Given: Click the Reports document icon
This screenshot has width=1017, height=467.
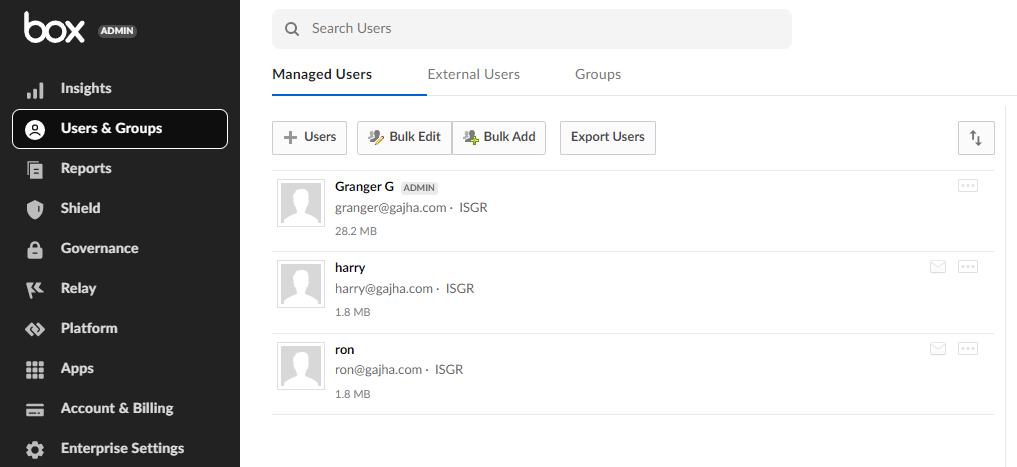Looking at the screenshot, I should coord(34,169).
